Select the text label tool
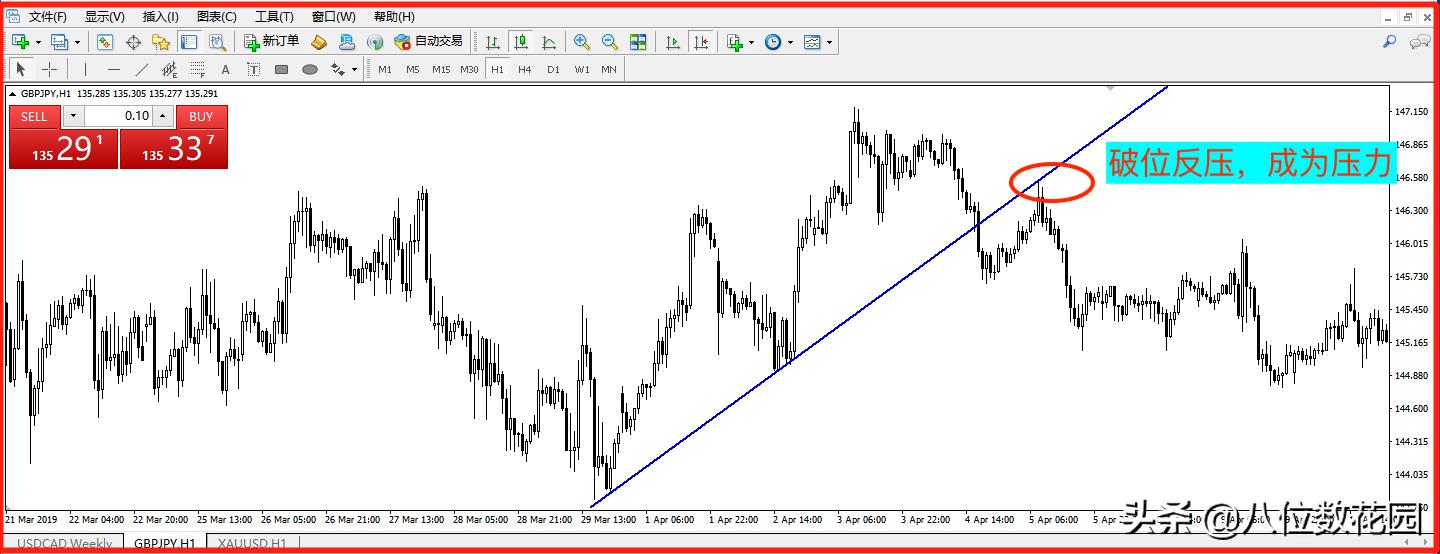The width and height of the screenshot is (1440, 554). point(253,69)
